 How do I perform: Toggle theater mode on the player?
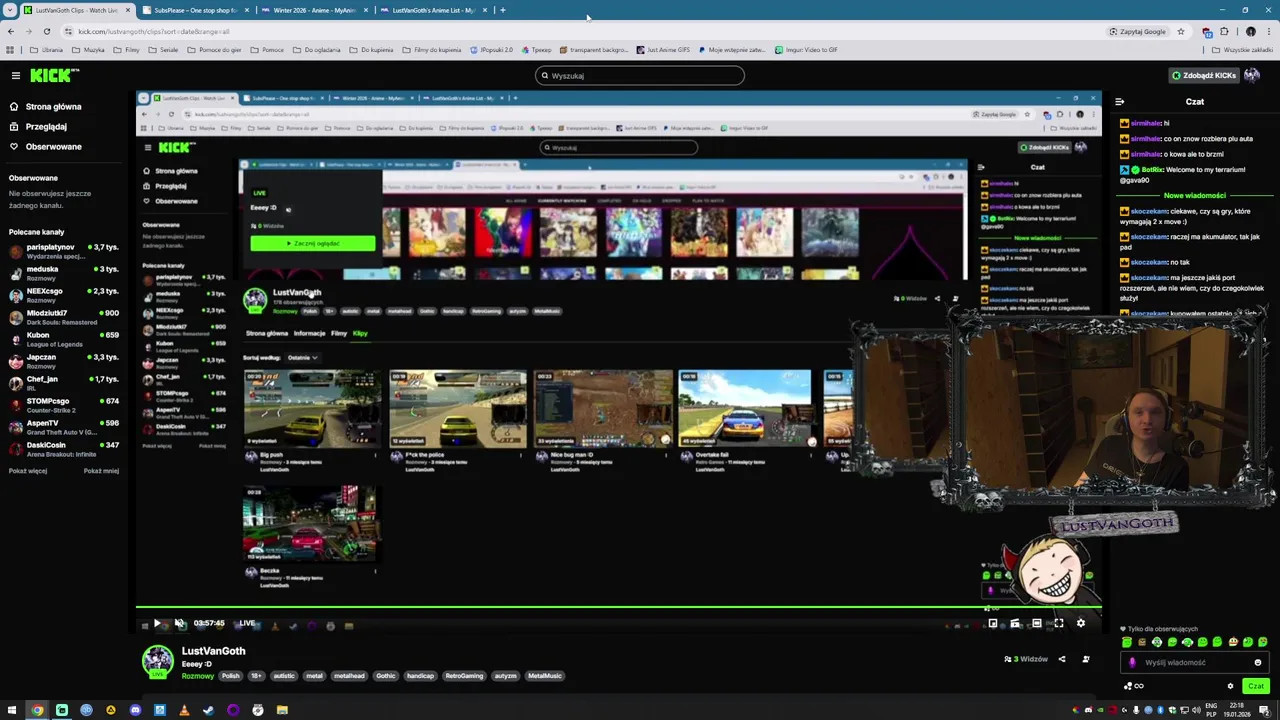pos(1036,624)
